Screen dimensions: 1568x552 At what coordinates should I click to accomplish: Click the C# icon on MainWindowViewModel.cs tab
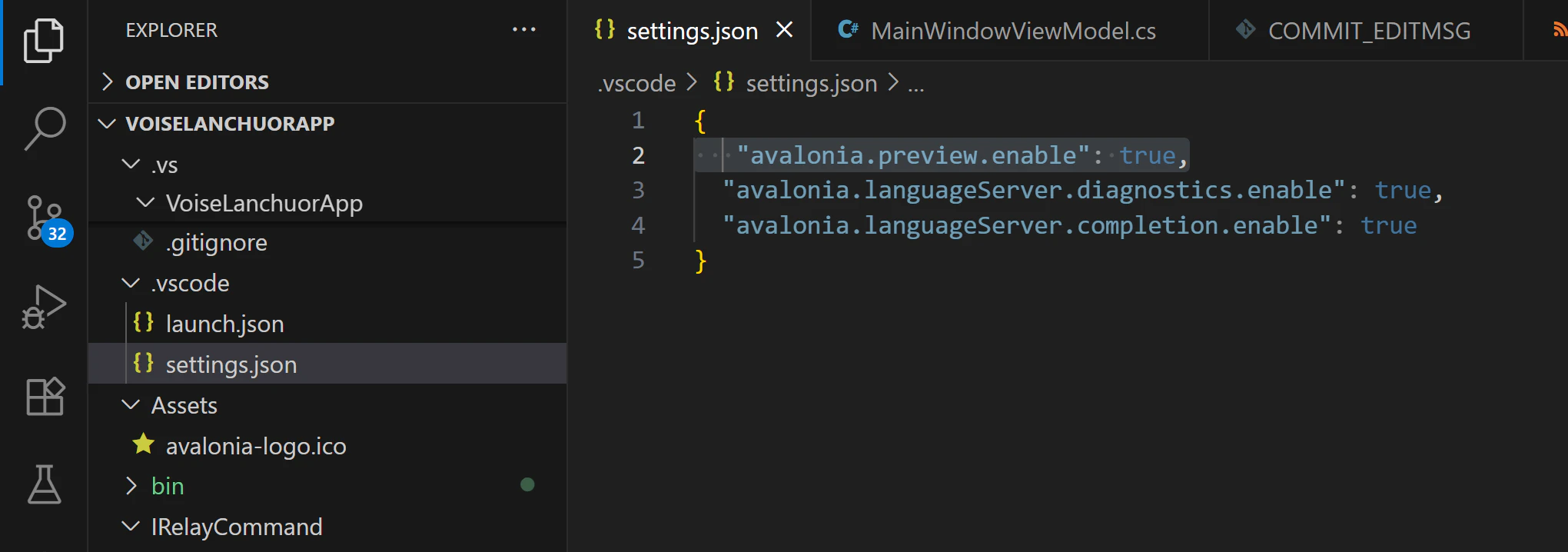point(848,30)
